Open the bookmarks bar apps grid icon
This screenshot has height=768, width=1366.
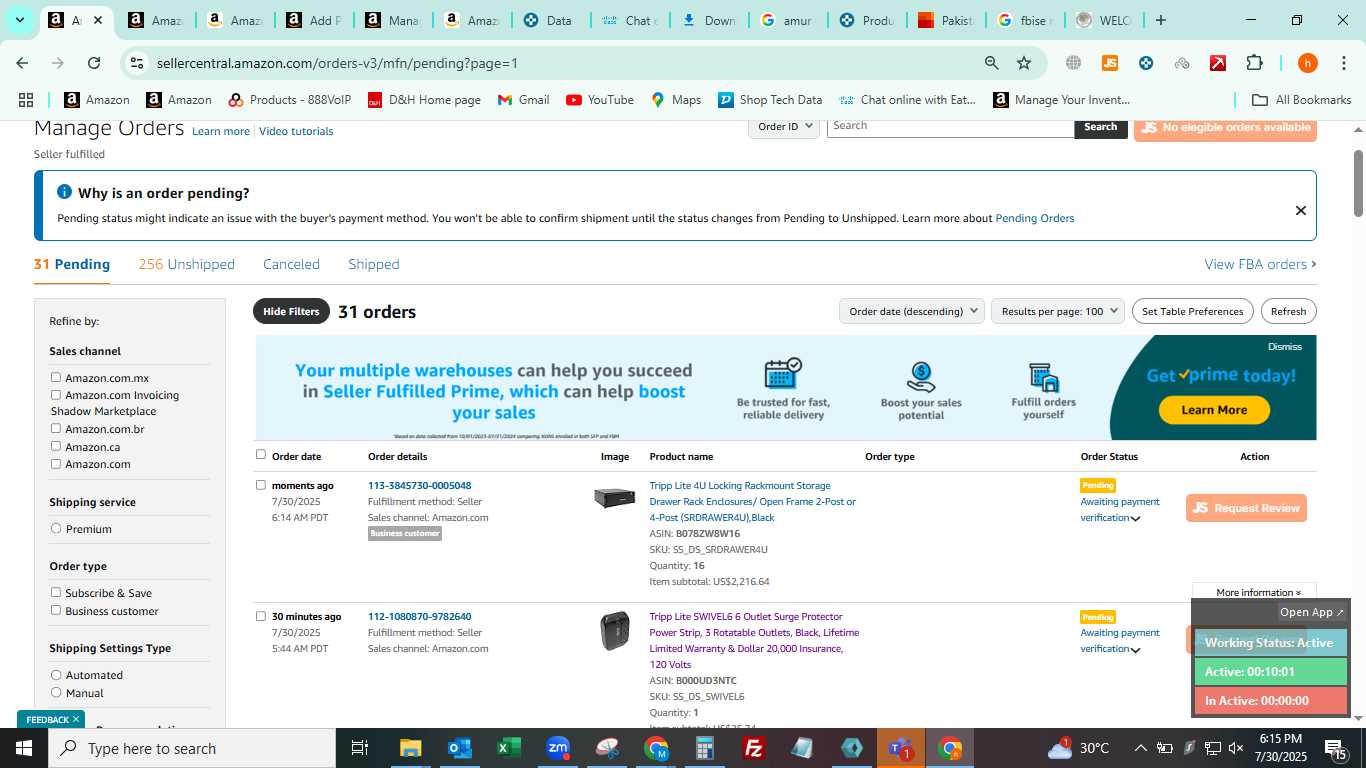pos(26,100)
